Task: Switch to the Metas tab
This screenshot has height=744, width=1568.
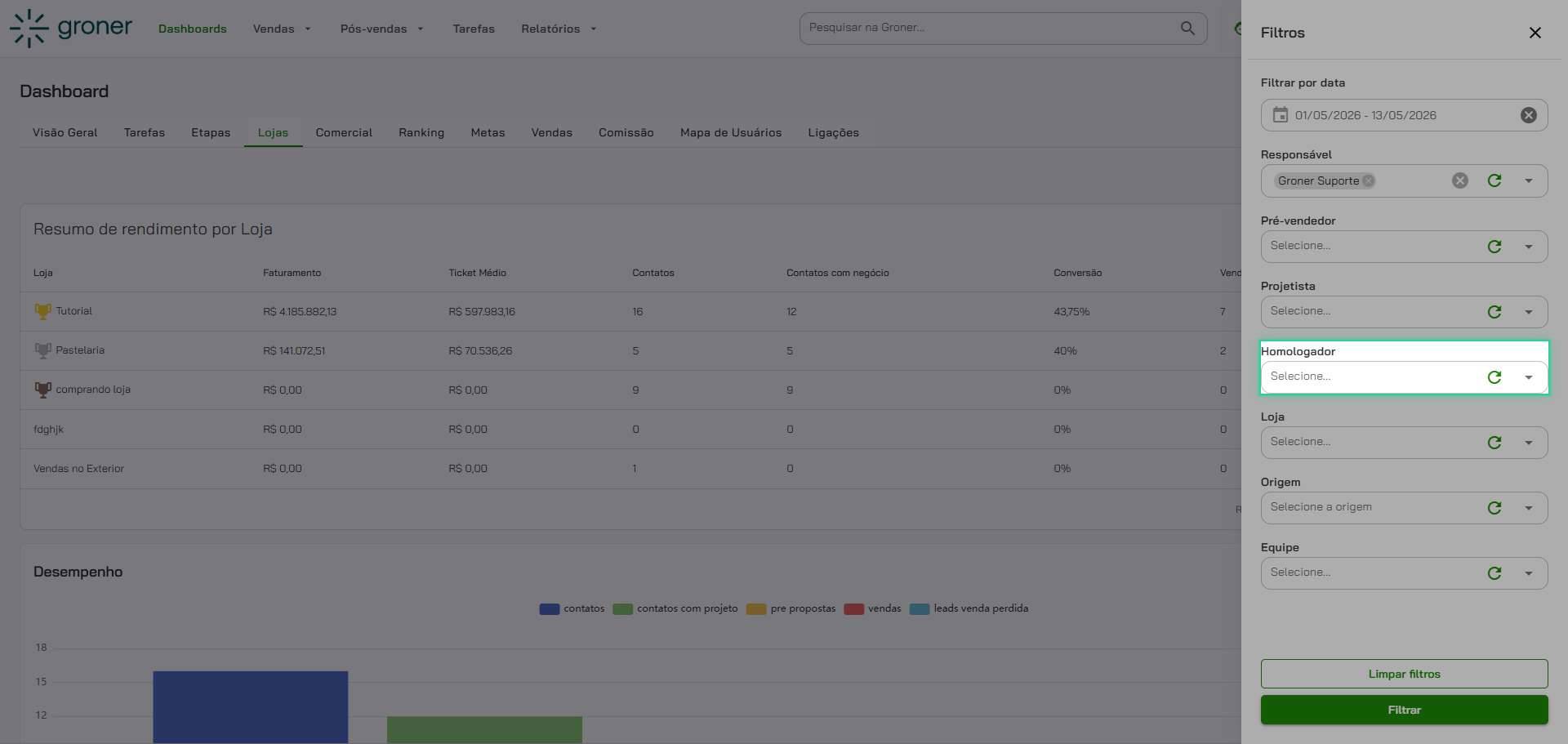Action: 488,132
